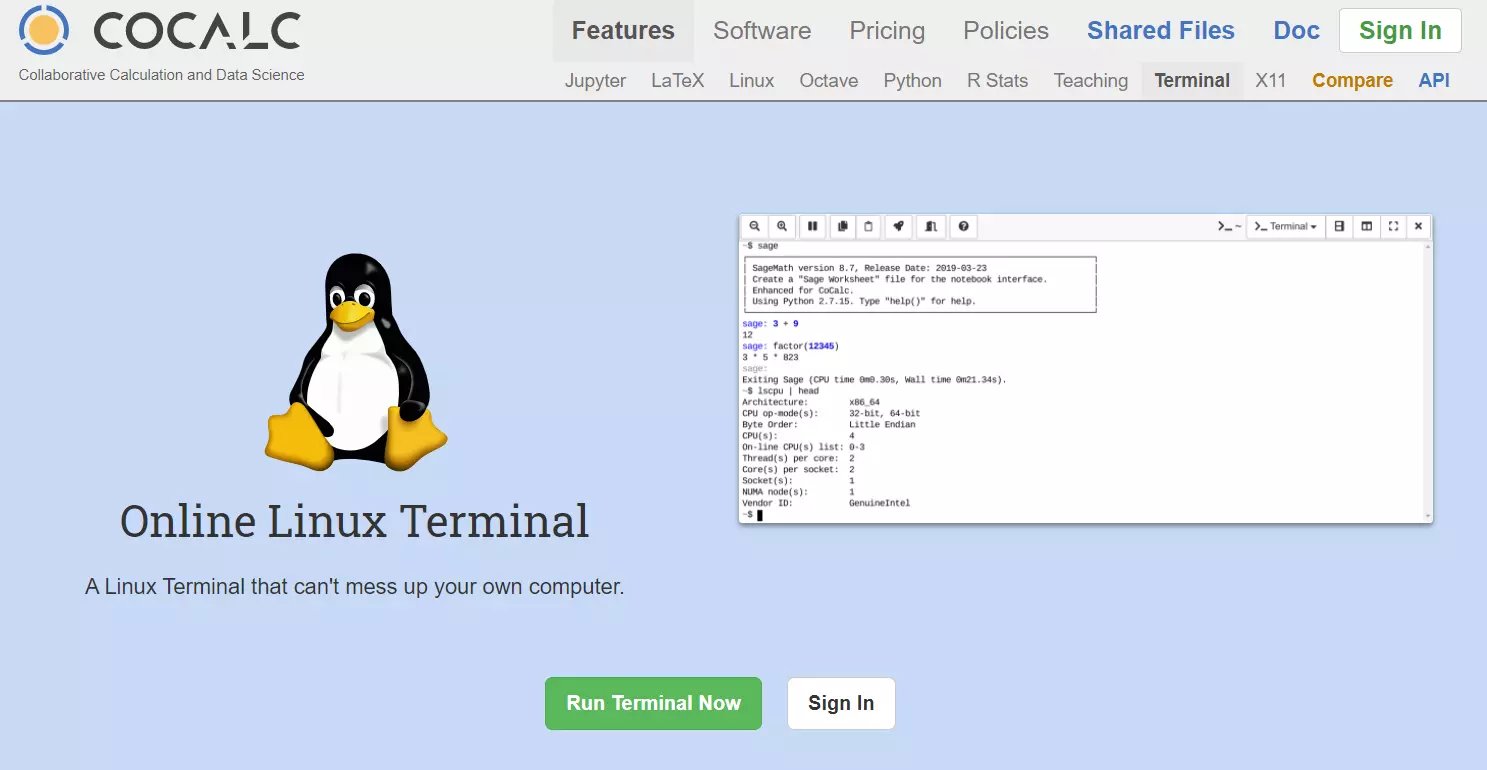
Task: Maximize terminal frame using fullscreen icon
Action: coord(1393,227)
